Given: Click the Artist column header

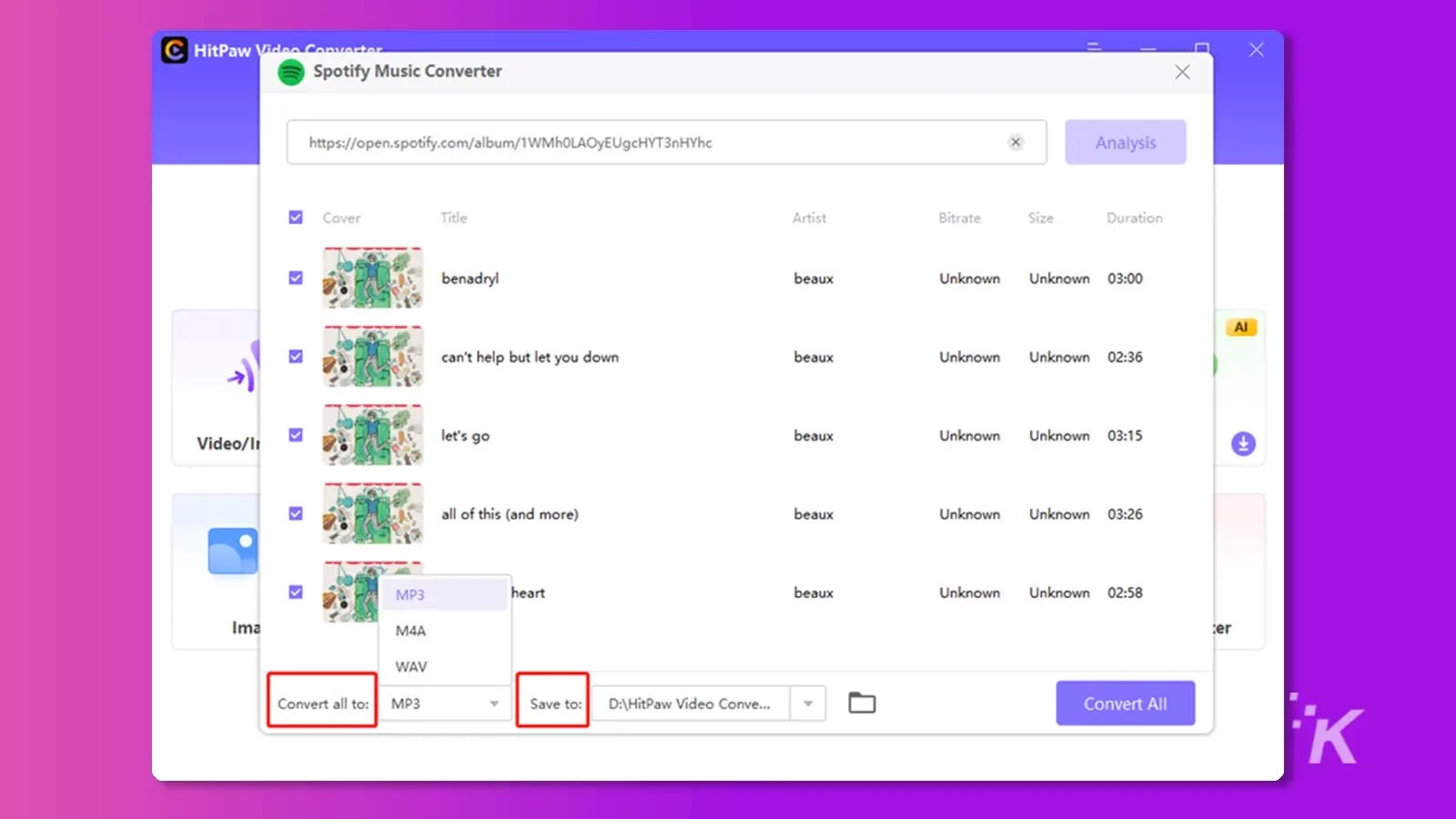Looking at the screenshot, I should (x=809, y=217).
